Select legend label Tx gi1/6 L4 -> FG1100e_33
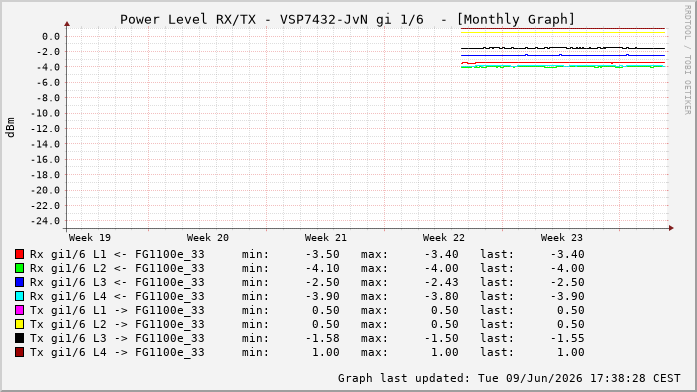The image size is (697, 392). click(x=117, y=352)
